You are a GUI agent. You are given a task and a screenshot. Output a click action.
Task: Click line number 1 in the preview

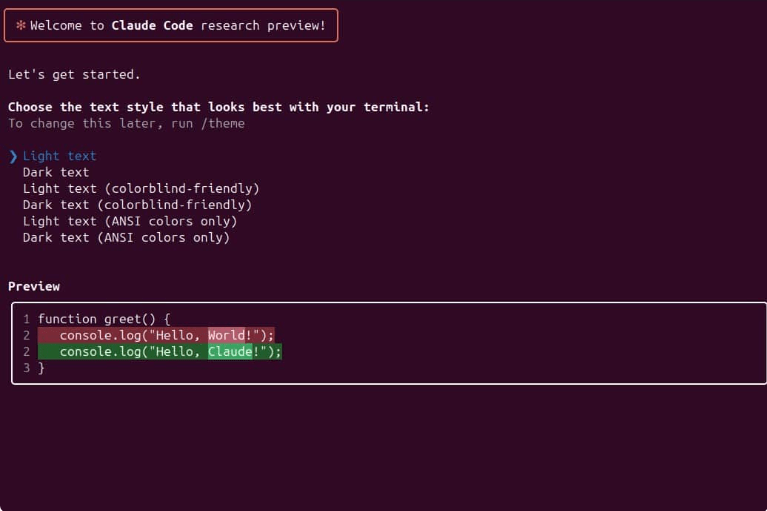[x=27, y=319]
